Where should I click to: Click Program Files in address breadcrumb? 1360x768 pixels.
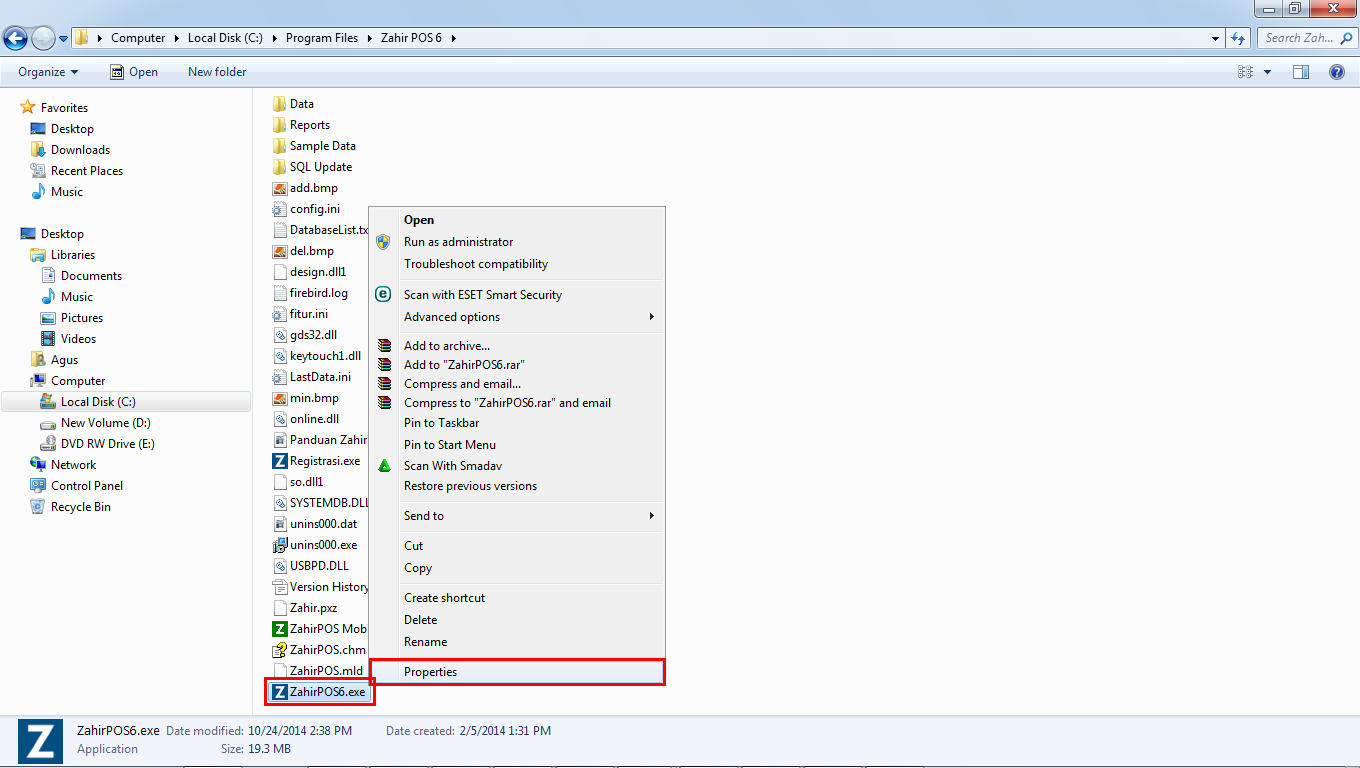tap(321, 38)
